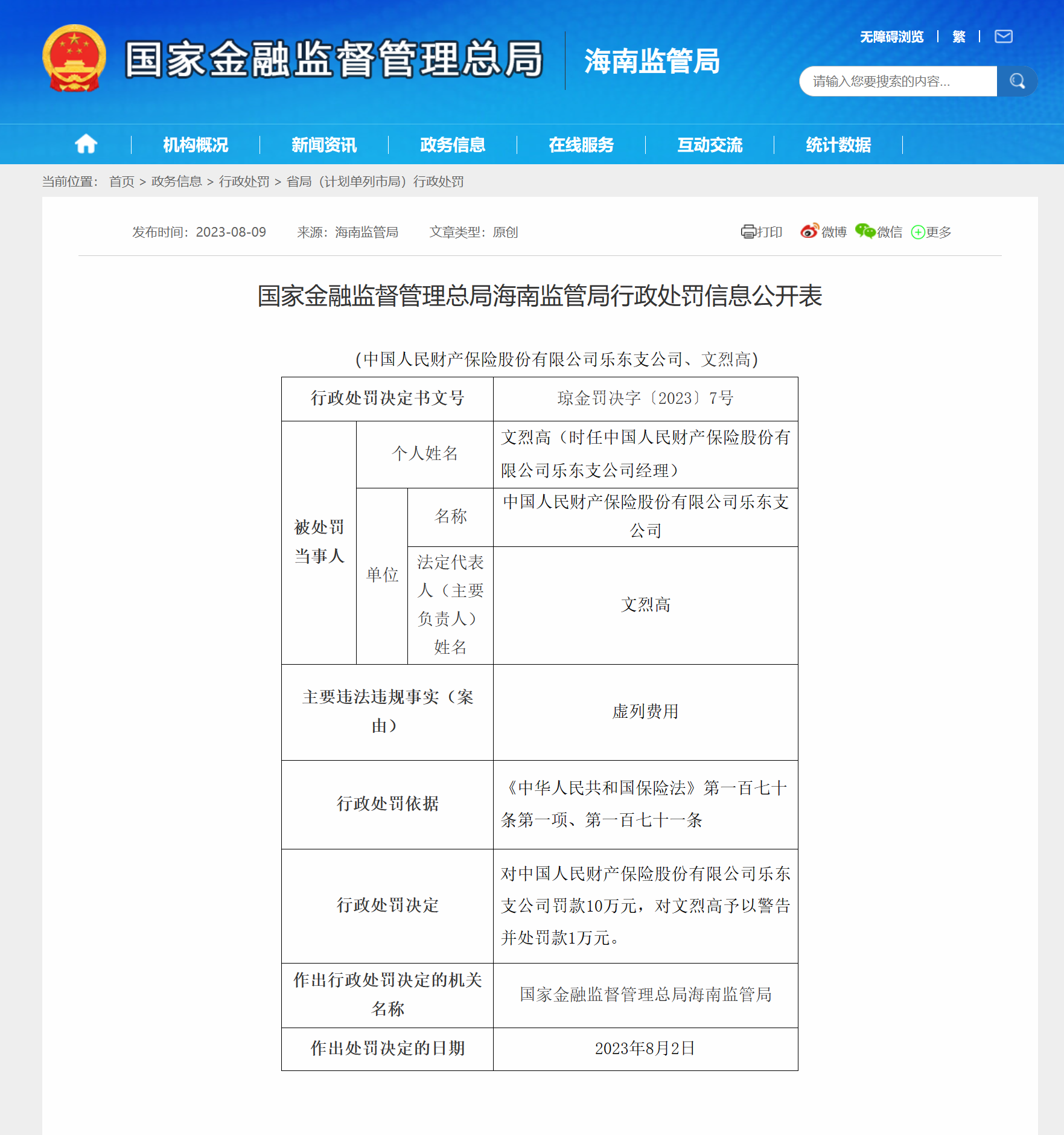Click the 国家金融监督管理总局 site title

click(x=334, y=59)
